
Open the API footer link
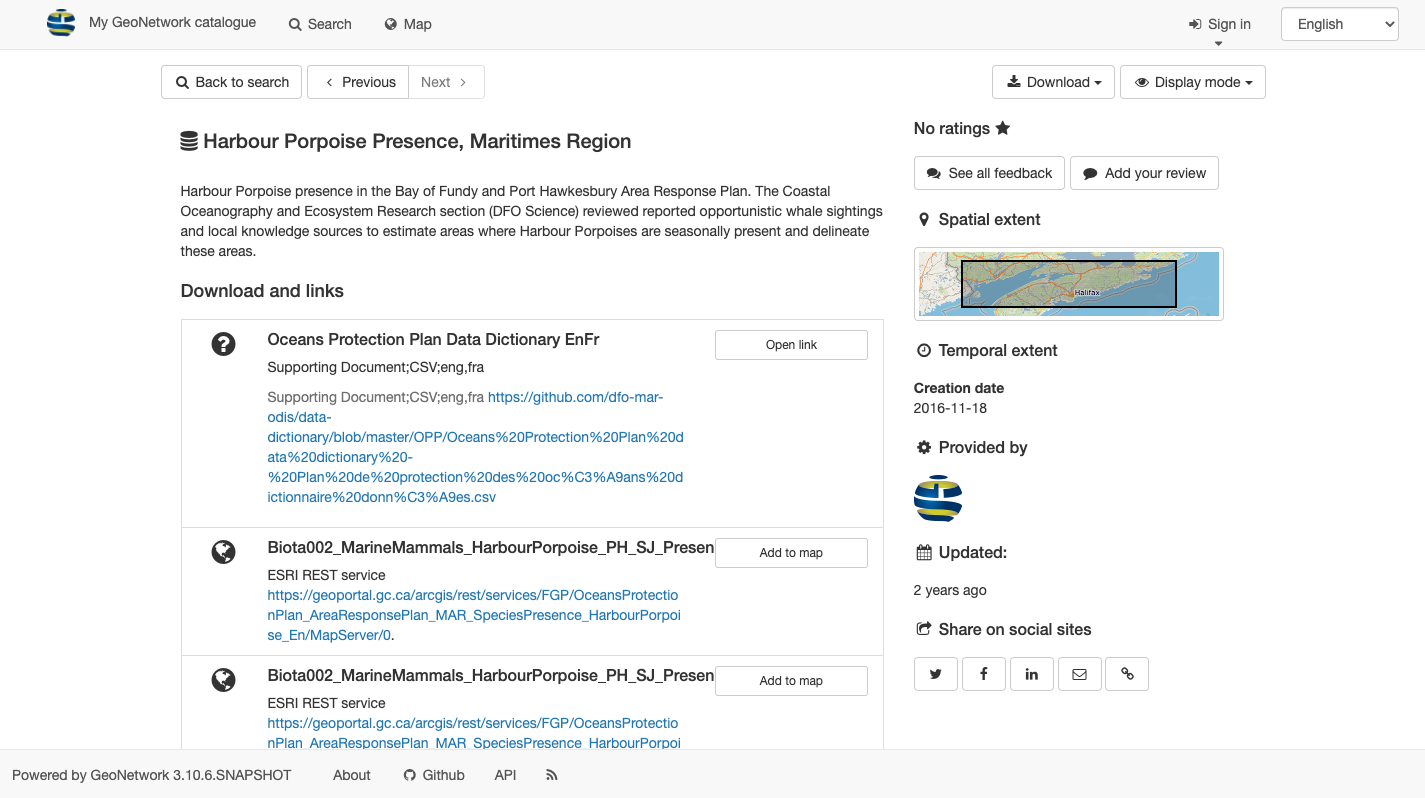pyautogui.click(x=505, y=775)
